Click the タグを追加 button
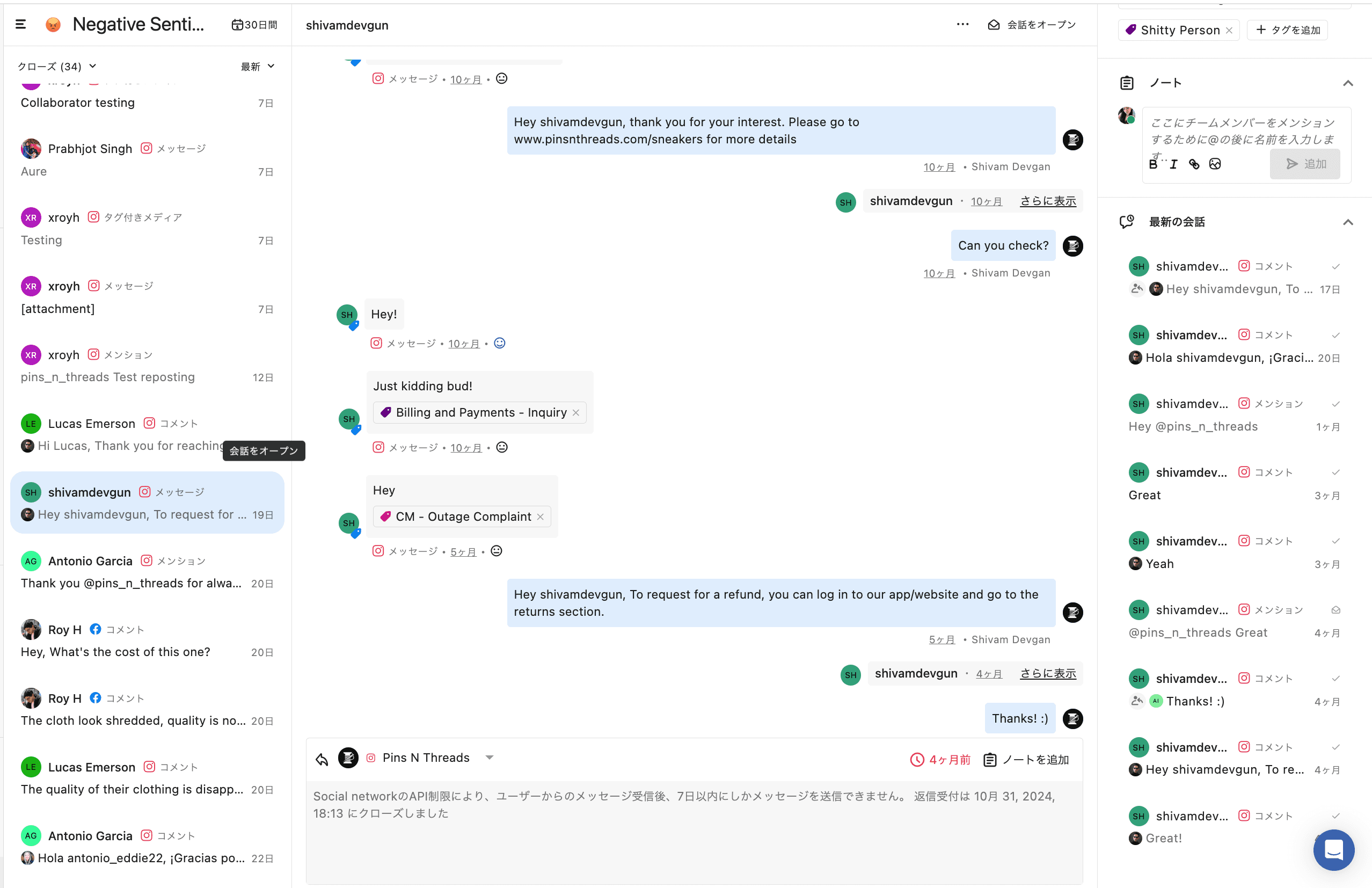Viewport: 1372px width, 888px height. [x=1287, y=30]
